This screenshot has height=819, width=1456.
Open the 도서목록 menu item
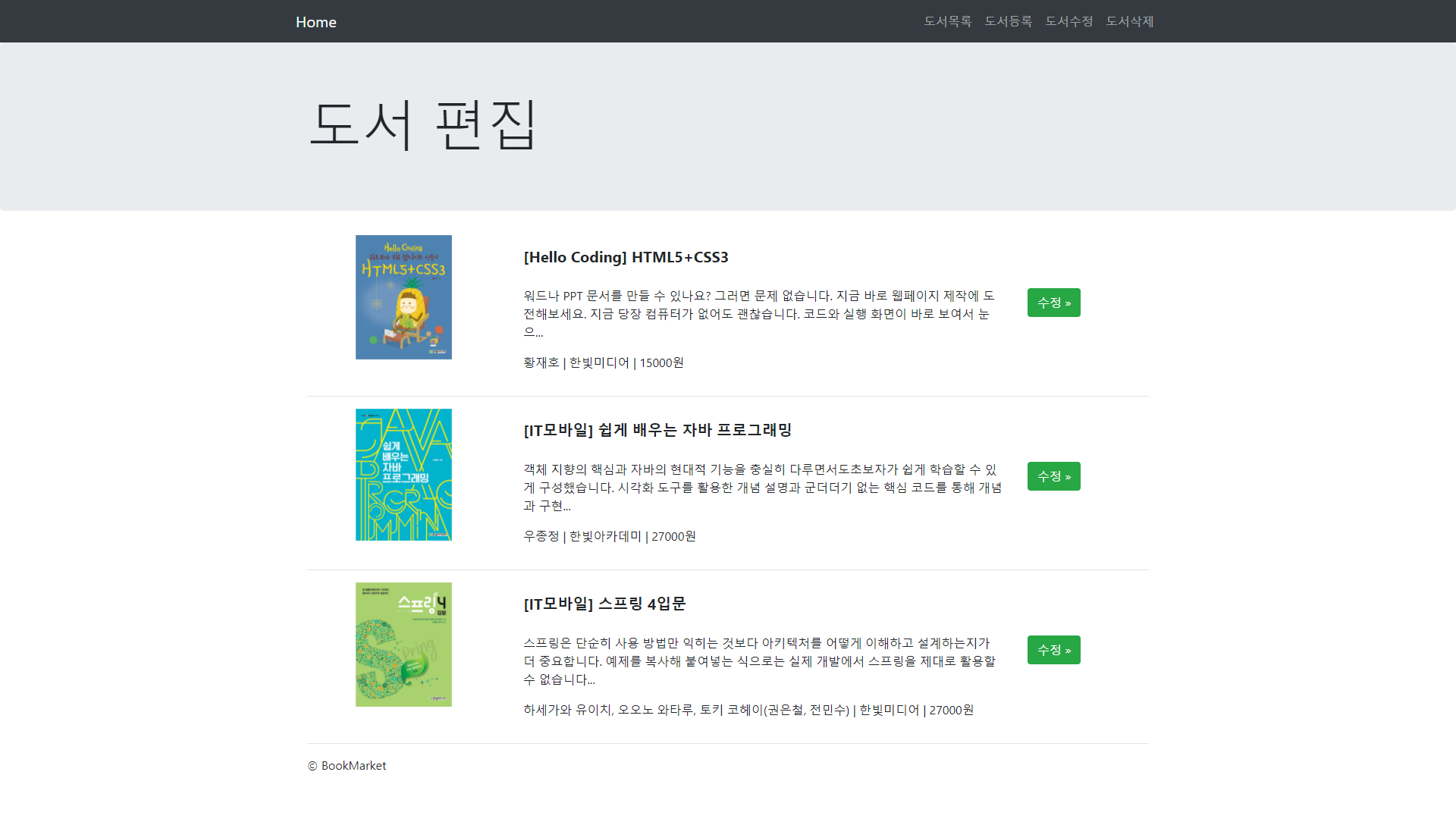(947, 21)
